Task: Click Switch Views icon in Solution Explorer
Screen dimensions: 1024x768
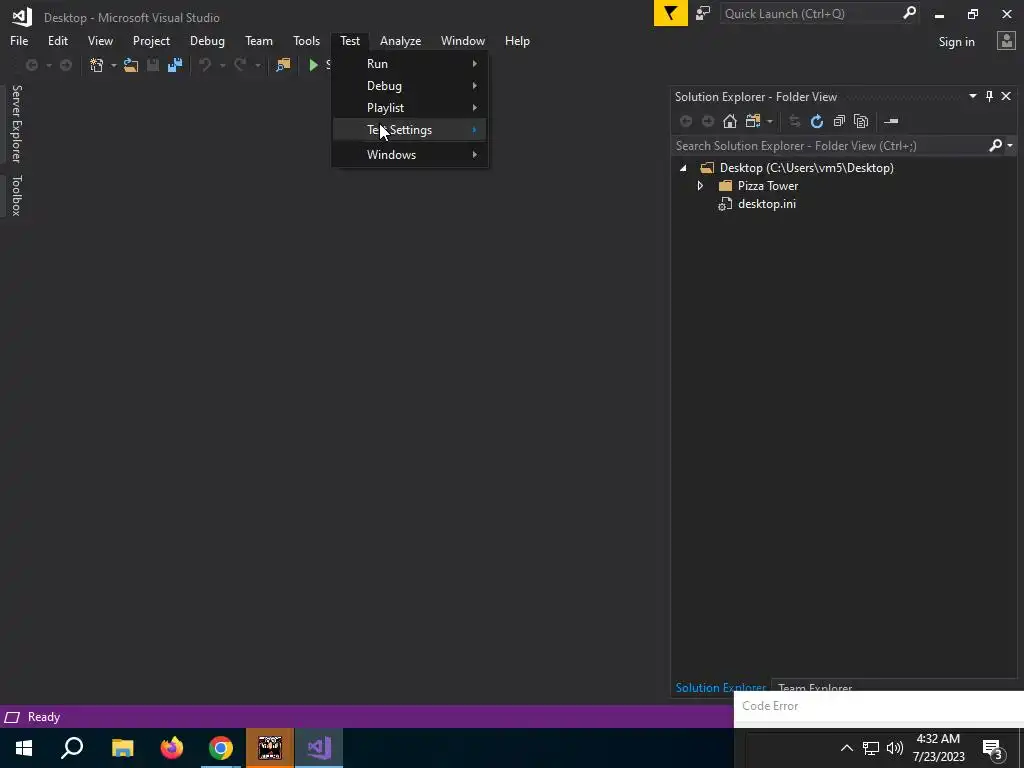Action: coord(752,121)
